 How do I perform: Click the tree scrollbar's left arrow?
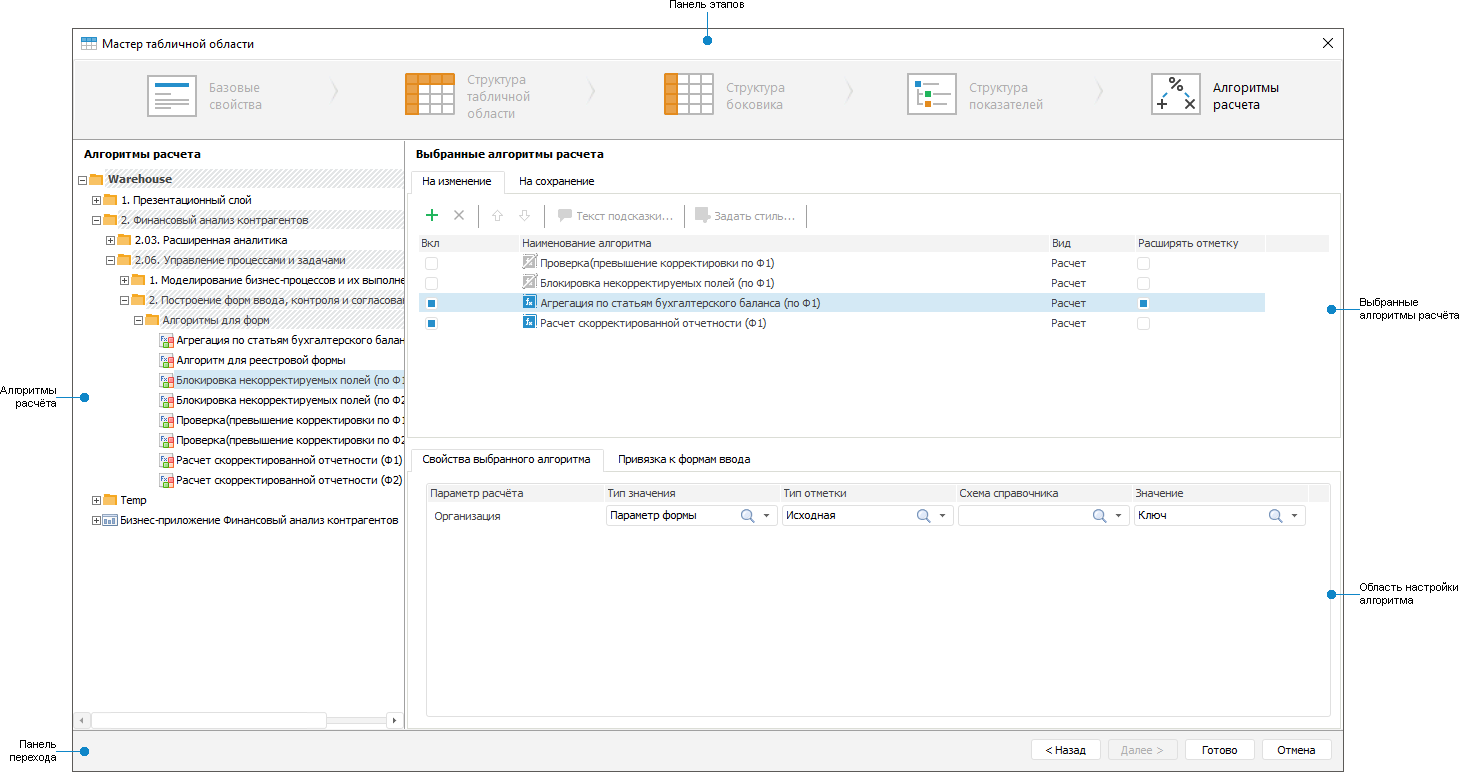(82, 720)
